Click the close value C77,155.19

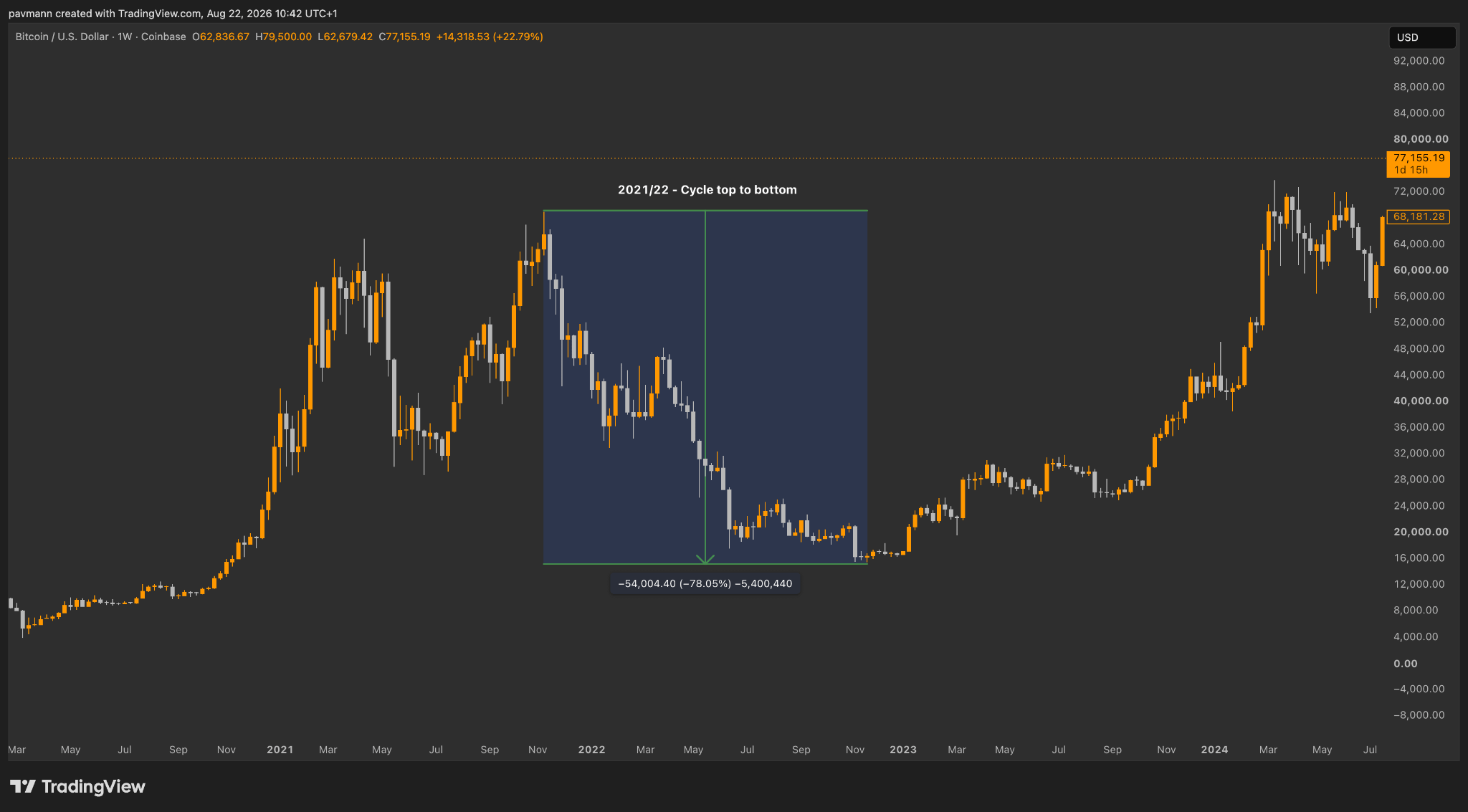(x=405, y=37)
